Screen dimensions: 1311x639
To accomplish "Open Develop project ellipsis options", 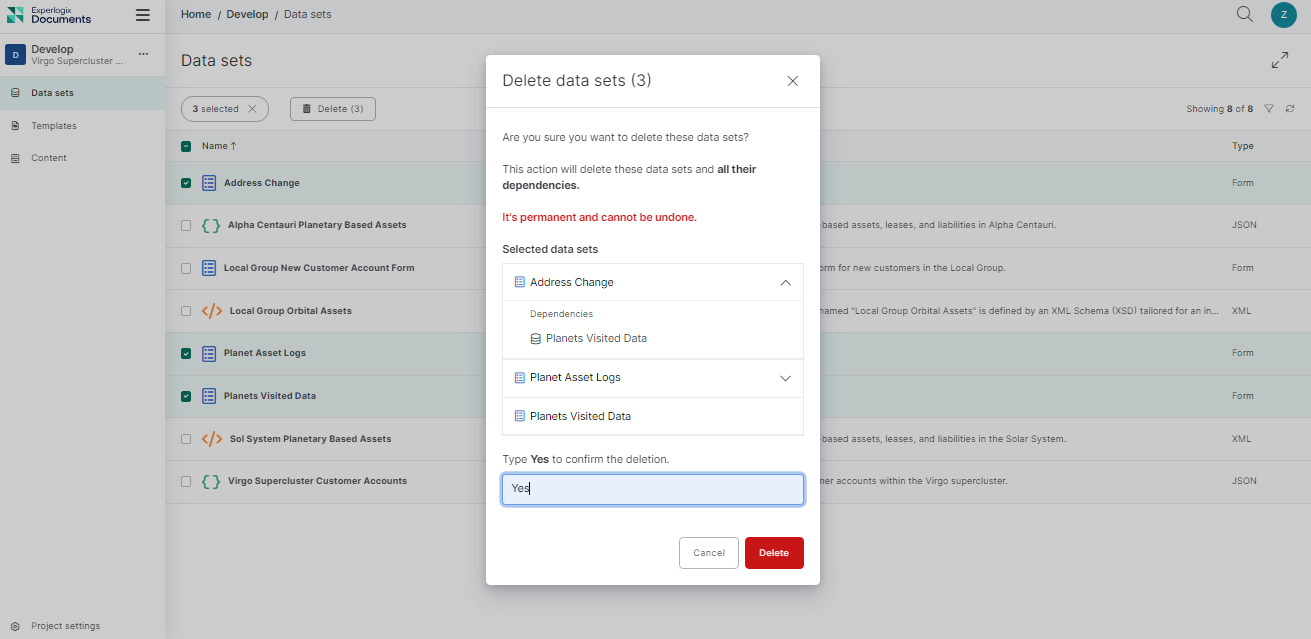I will pos(143,54).
